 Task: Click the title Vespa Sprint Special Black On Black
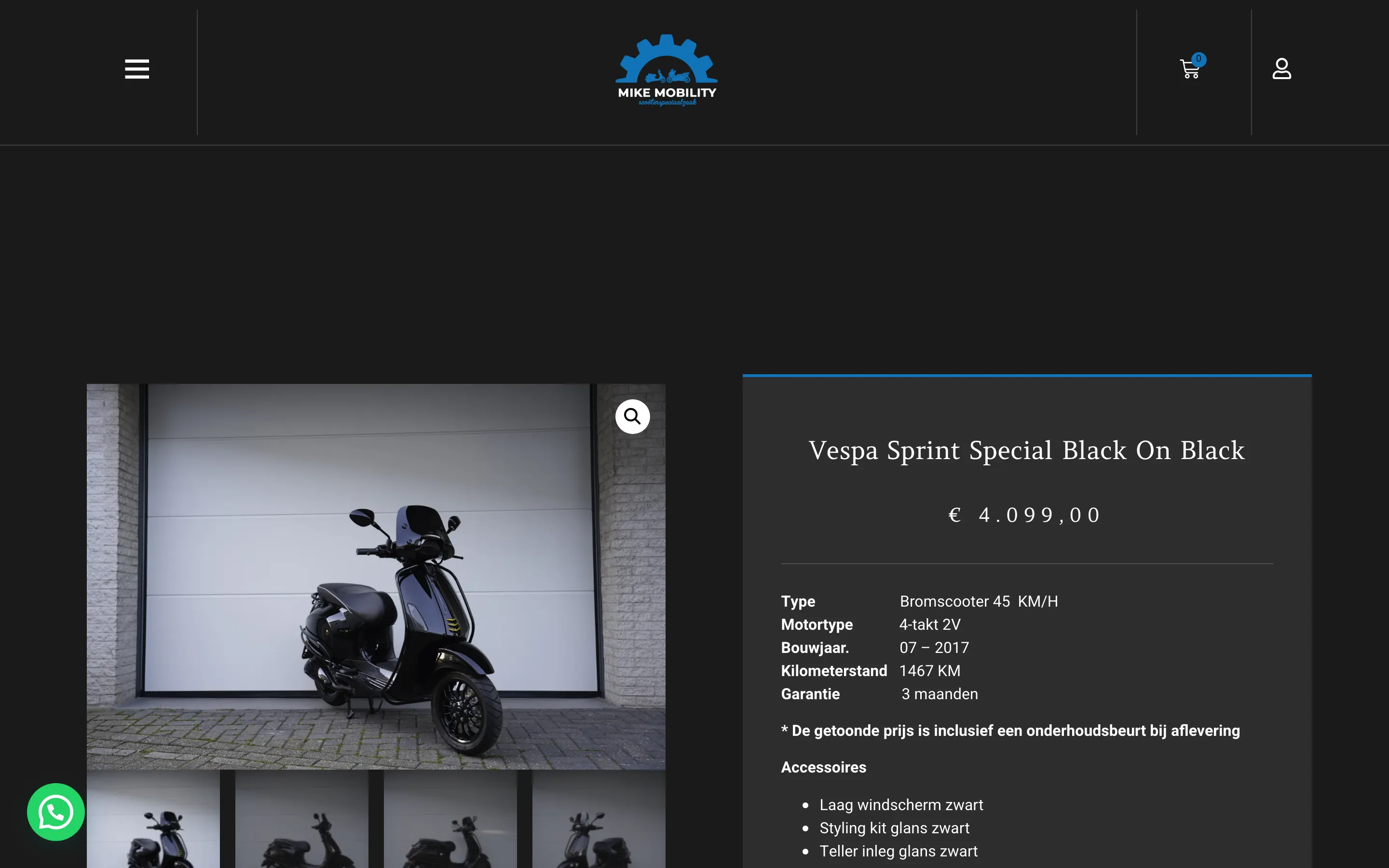pos(1027,451)
